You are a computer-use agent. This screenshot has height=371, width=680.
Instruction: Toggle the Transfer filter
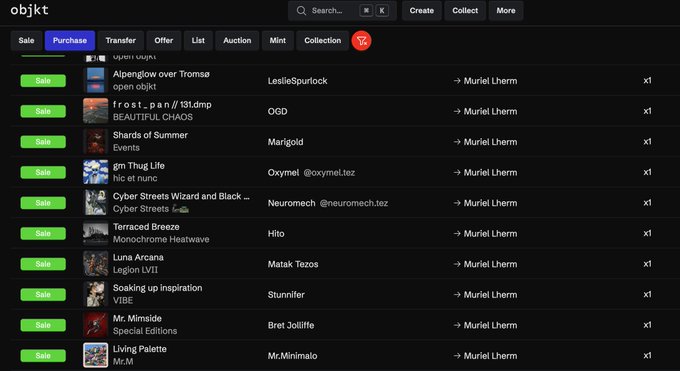121,40
